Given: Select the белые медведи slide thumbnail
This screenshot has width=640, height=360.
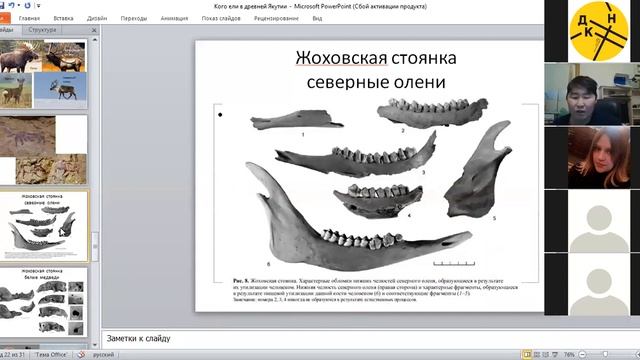Looking at the screenshot, I should [43, 302].
